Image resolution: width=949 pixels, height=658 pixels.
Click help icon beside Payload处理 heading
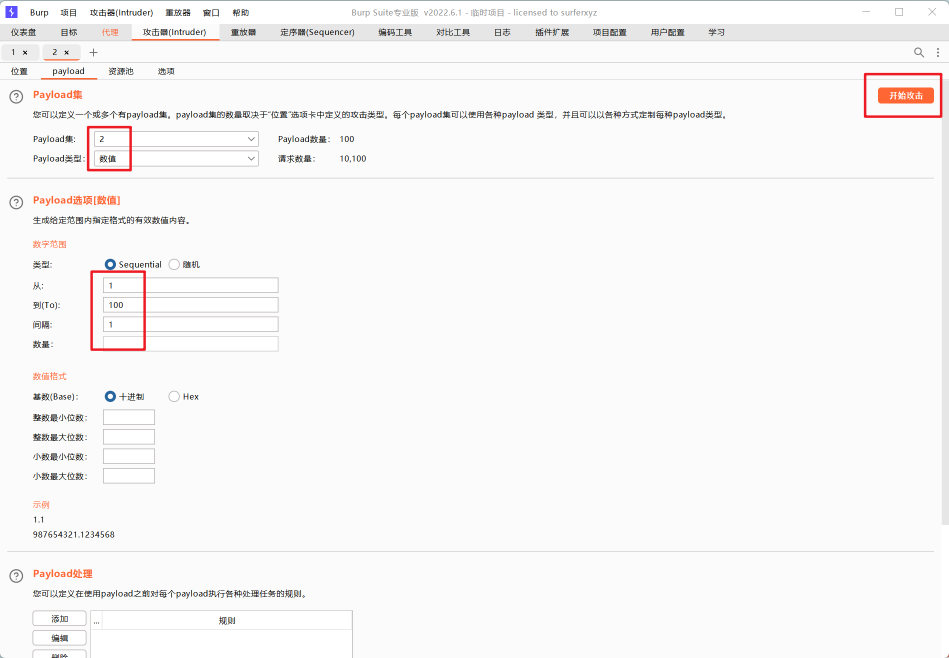click(16, 576)
